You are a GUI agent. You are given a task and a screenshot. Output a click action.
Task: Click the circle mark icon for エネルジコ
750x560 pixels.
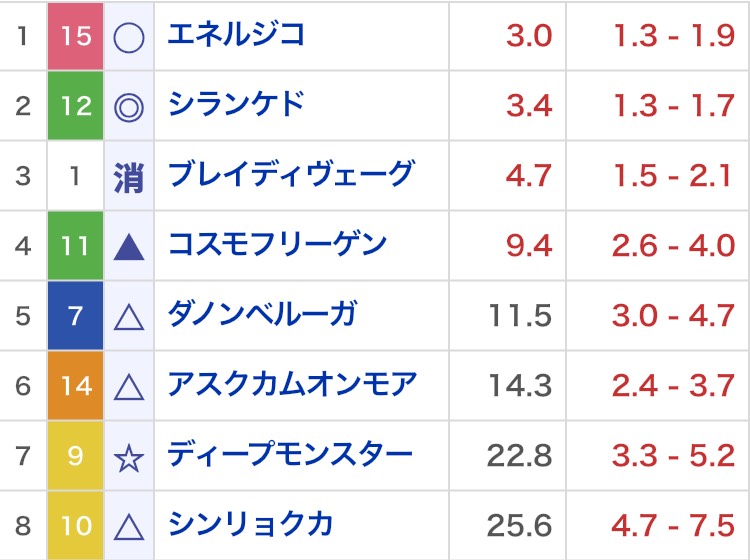click(x=129, y=37)
